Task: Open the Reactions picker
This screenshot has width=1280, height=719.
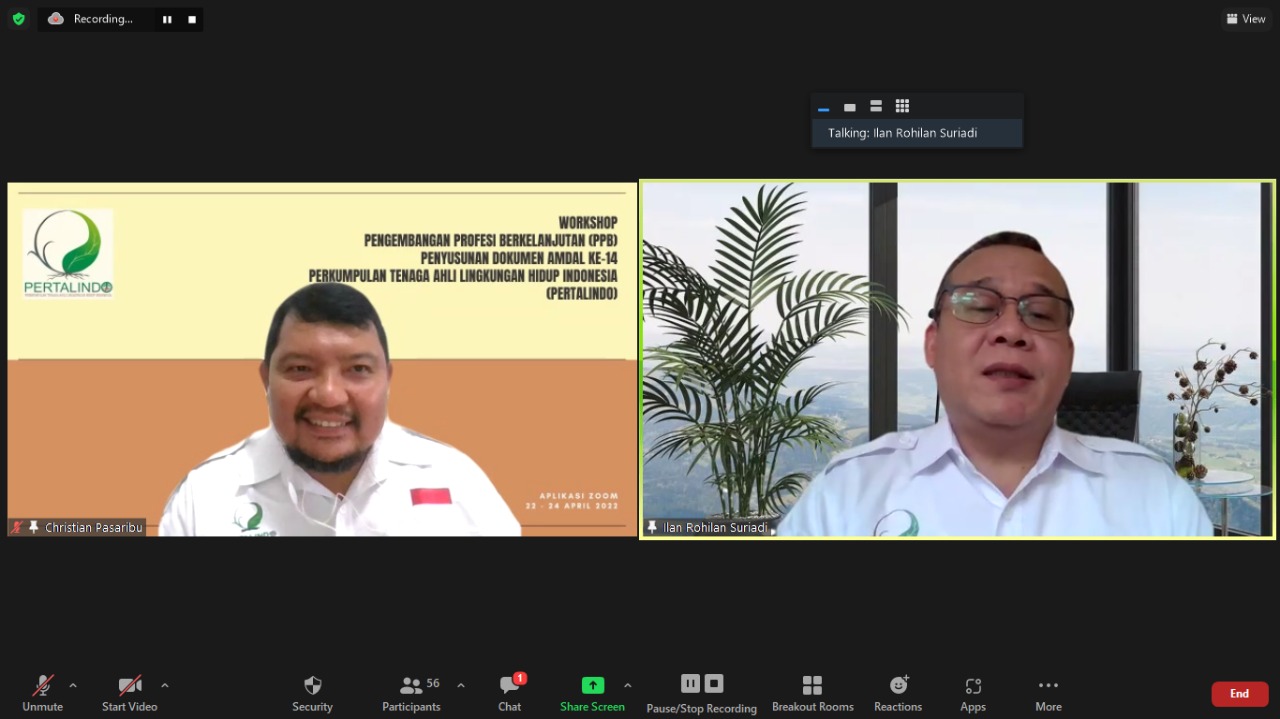Action: click(898, 693)
